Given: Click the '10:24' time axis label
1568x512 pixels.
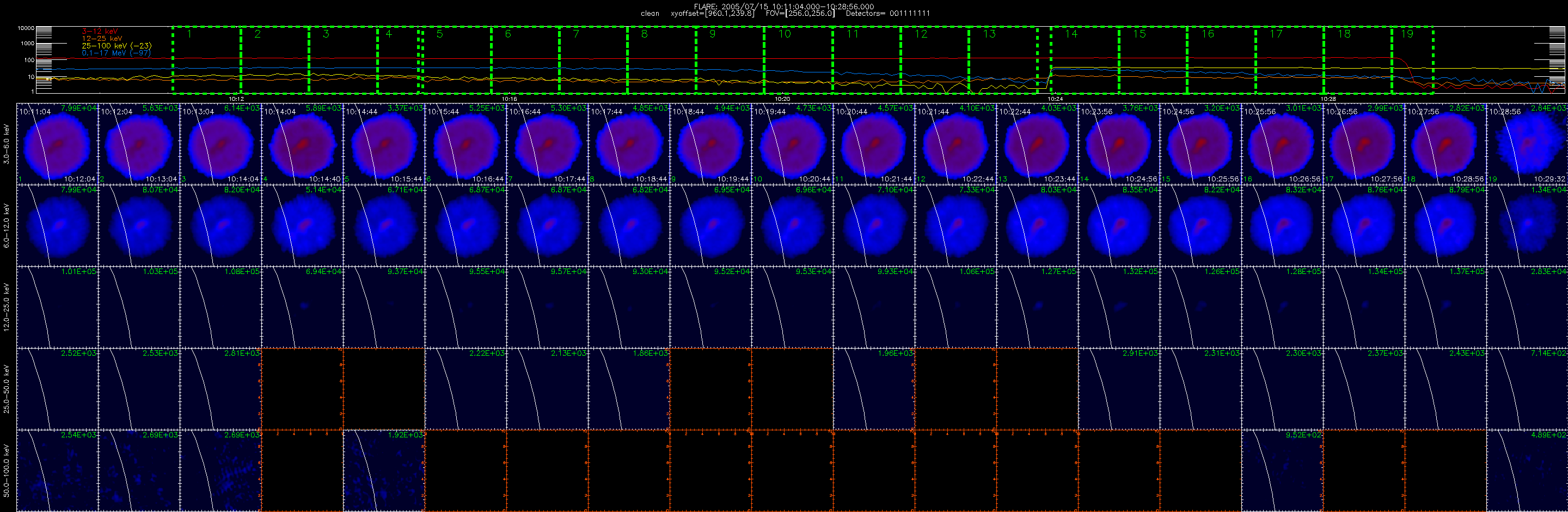Looking at the screenshot, I should tap(1056, 99).
